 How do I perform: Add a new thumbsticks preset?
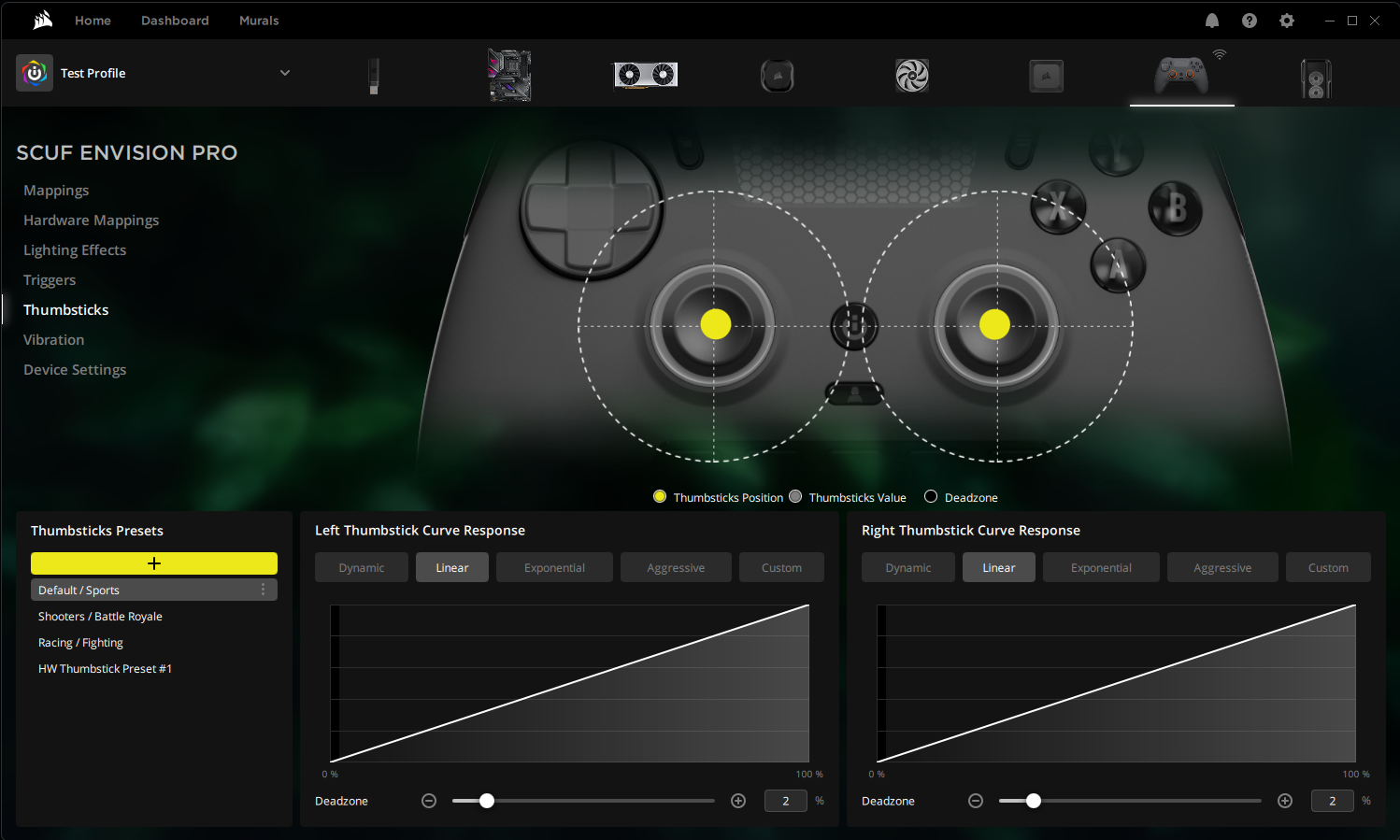click(153, 563)
